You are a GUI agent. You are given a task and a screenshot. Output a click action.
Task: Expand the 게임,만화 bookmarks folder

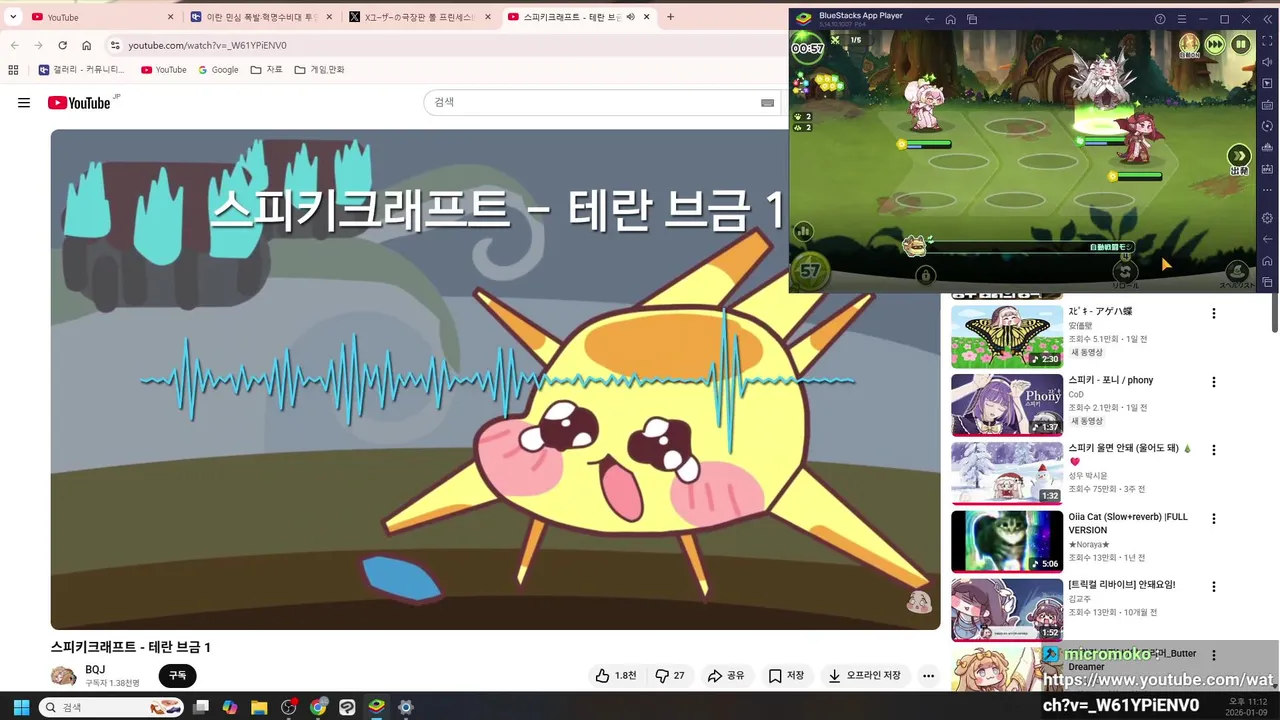pos(319,70)
